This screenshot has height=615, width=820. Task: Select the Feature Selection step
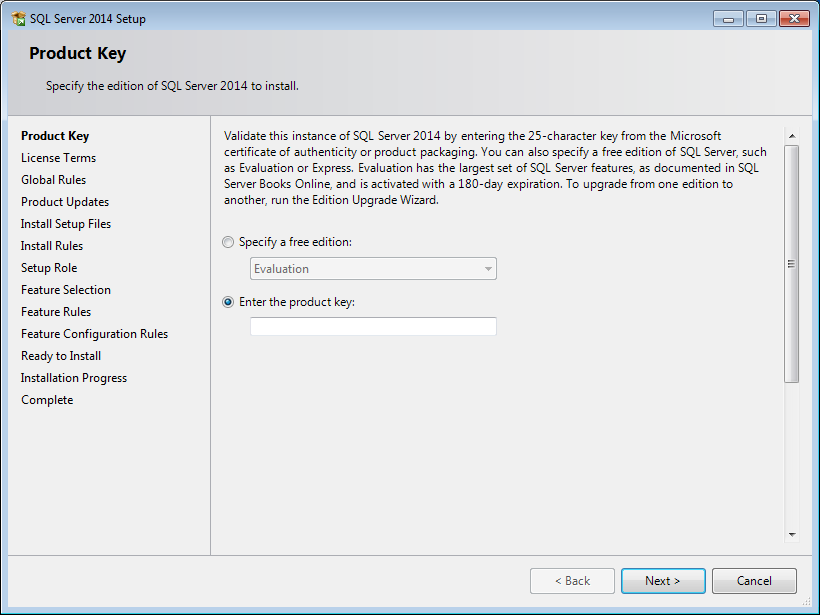pyautogui.click(x=66, y=290)
